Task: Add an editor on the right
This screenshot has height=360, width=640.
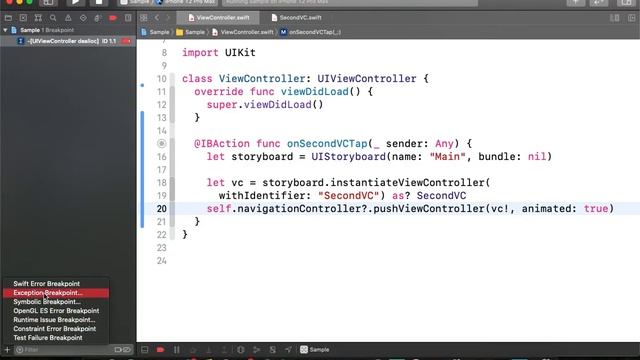Action: (631, 18)
